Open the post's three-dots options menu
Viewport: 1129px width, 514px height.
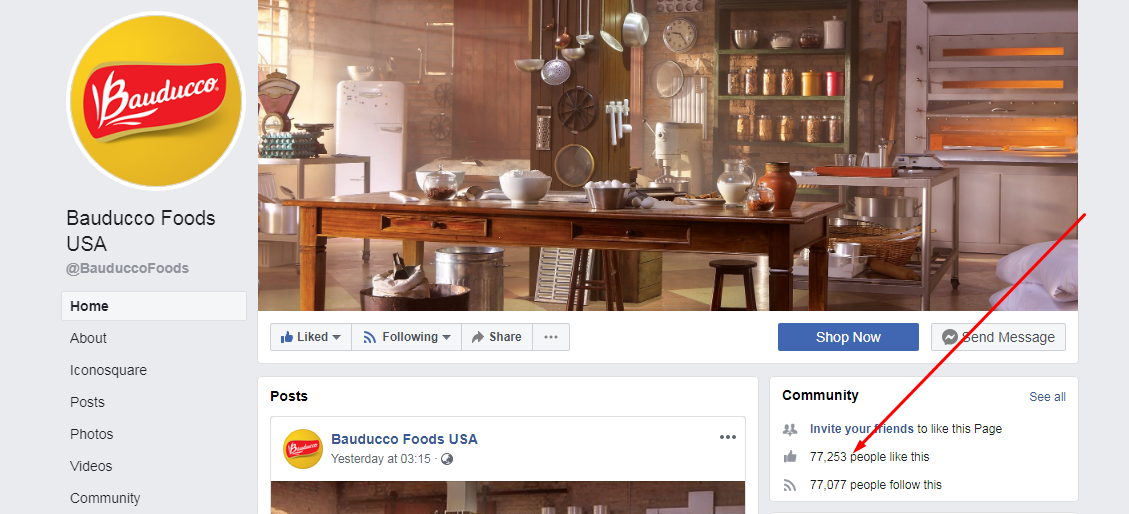coord(728,437)
